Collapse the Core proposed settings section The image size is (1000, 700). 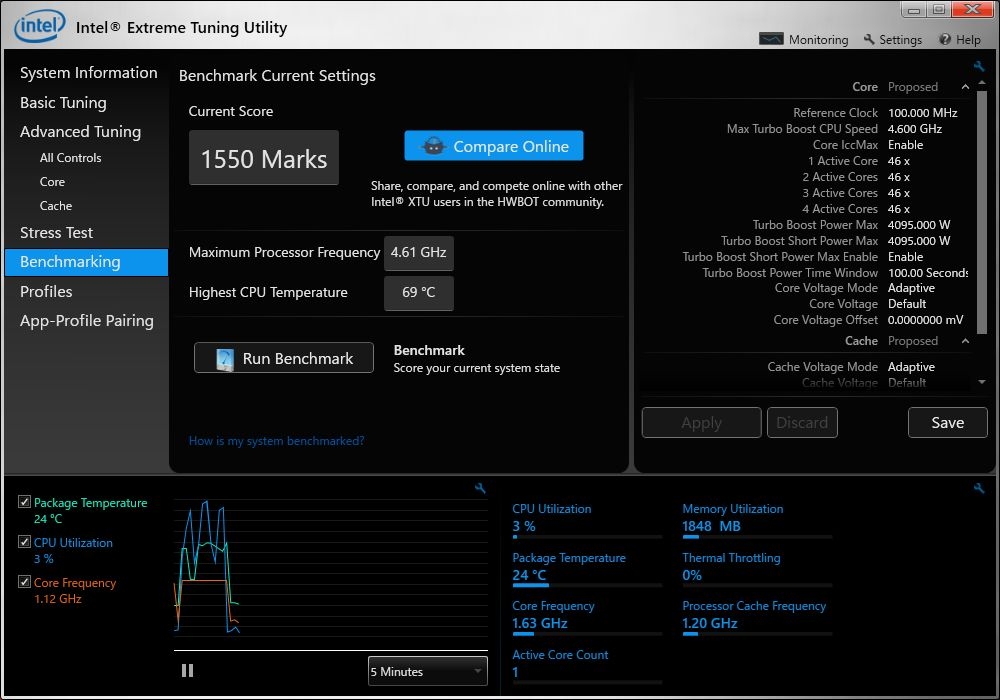965,87
